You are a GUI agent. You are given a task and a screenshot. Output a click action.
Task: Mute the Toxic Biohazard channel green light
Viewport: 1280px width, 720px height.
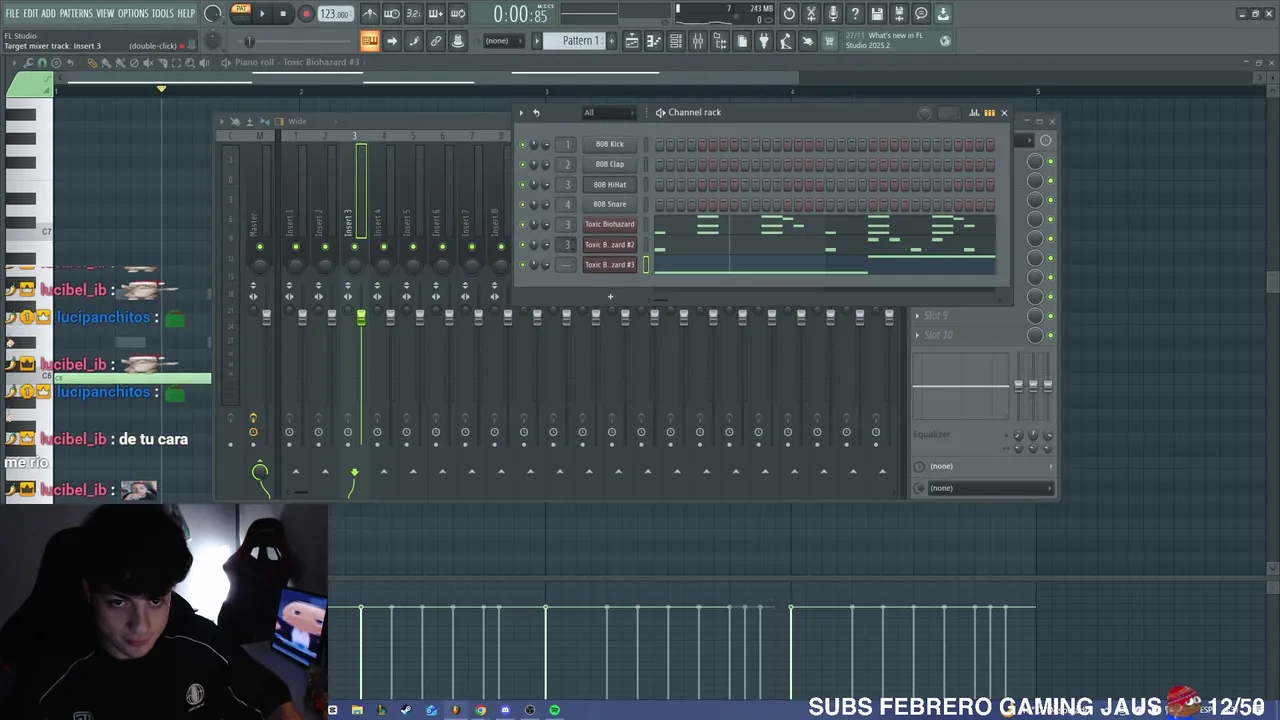point(522,224)
